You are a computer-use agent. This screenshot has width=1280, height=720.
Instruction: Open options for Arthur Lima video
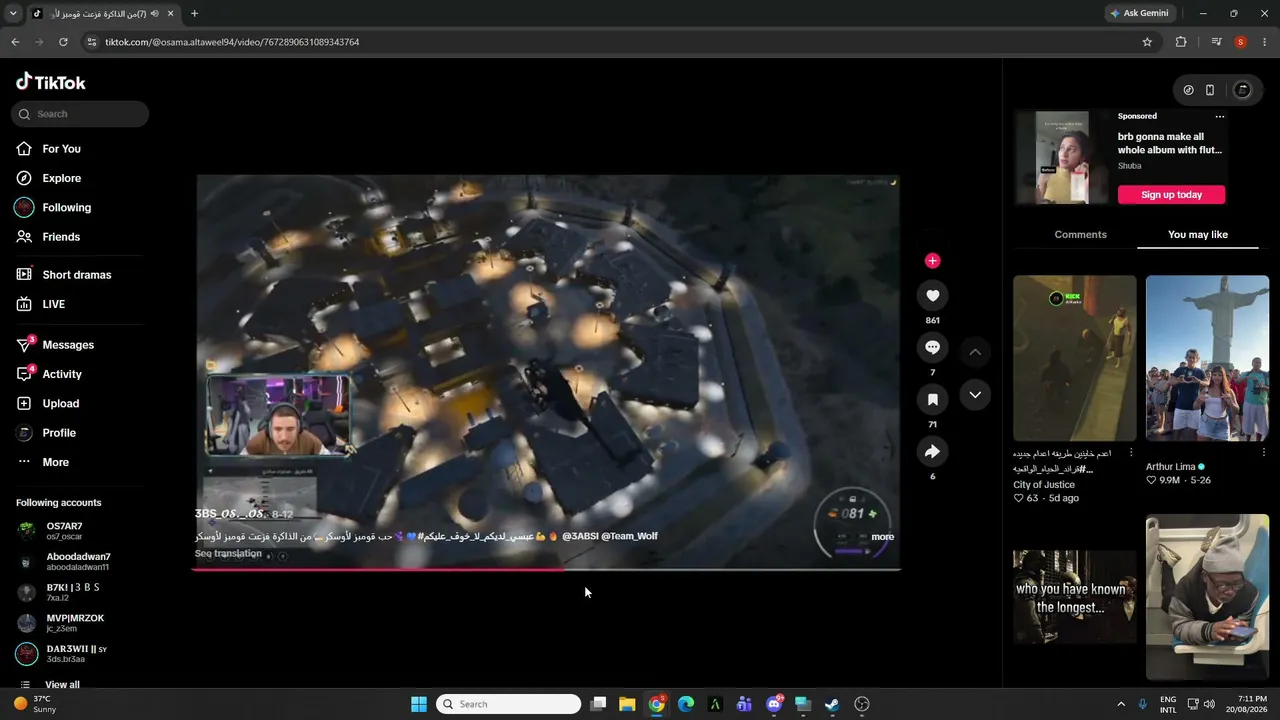(1263, 453)
